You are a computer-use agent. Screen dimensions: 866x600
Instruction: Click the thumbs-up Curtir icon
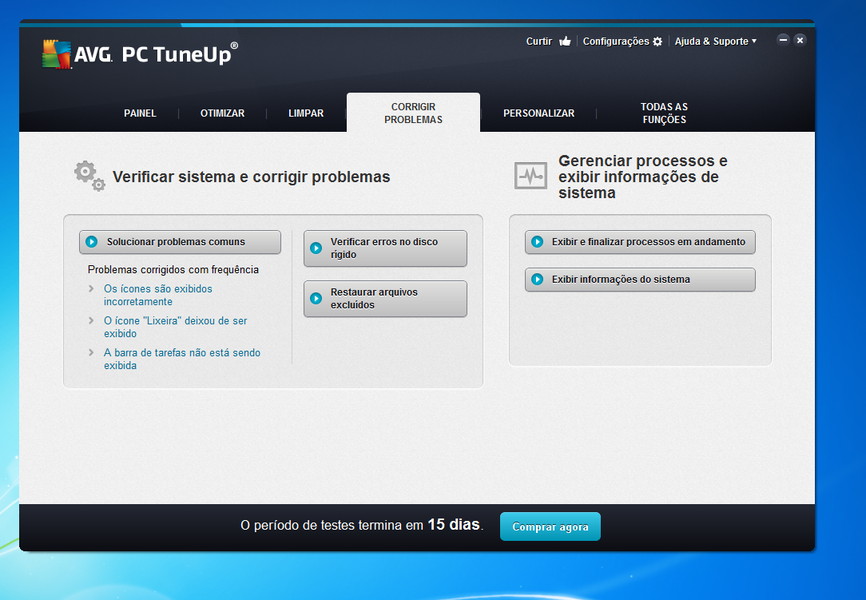[564, 41]
